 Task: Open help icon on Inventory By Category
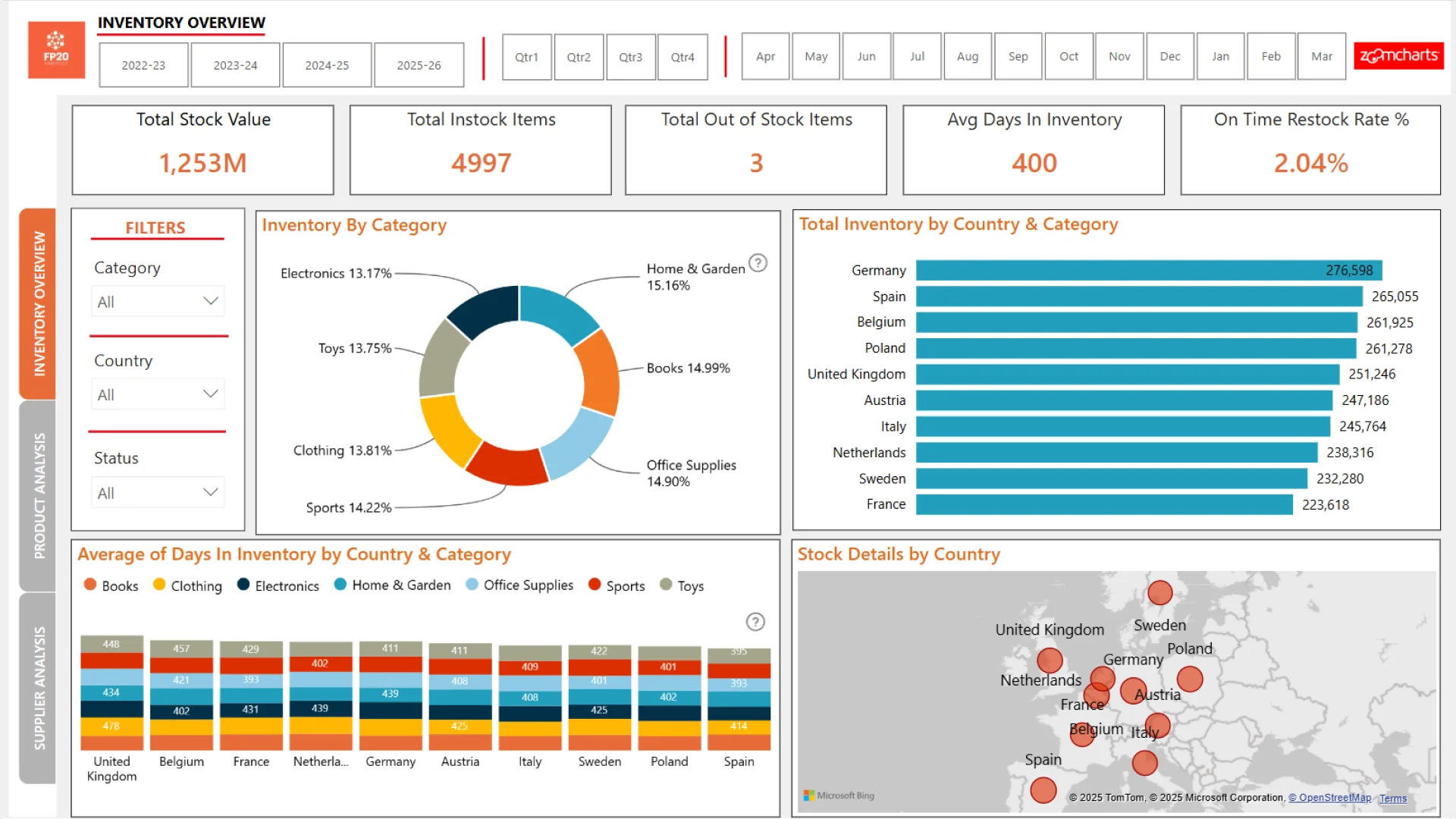click(758, 263)
